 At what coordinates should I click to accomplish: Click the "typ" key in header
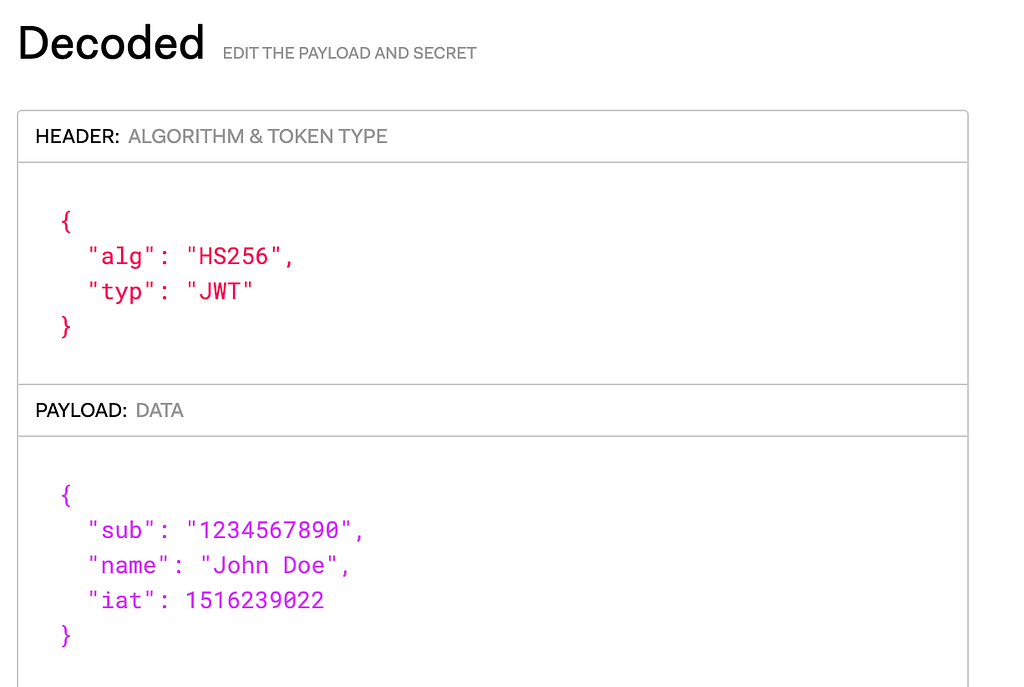(121, 292)
